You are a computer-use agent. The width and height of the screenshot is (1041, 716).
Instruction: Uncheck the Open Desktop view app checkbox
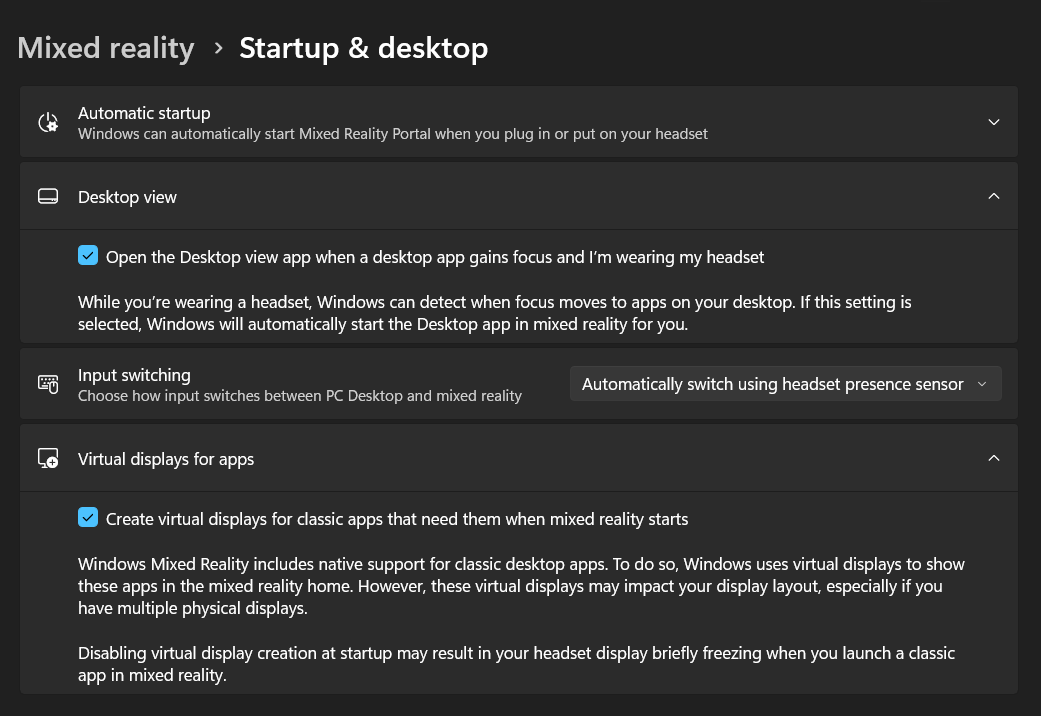click(x=88, y=256)
